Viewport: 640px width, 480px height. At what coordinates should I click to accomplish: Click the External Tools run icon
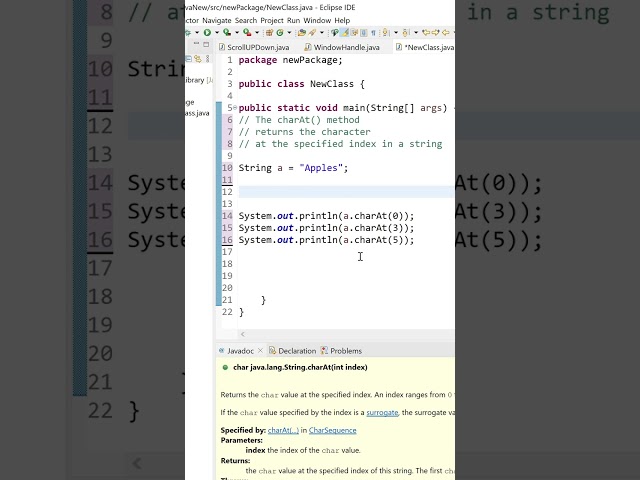[x=247, y=32]
